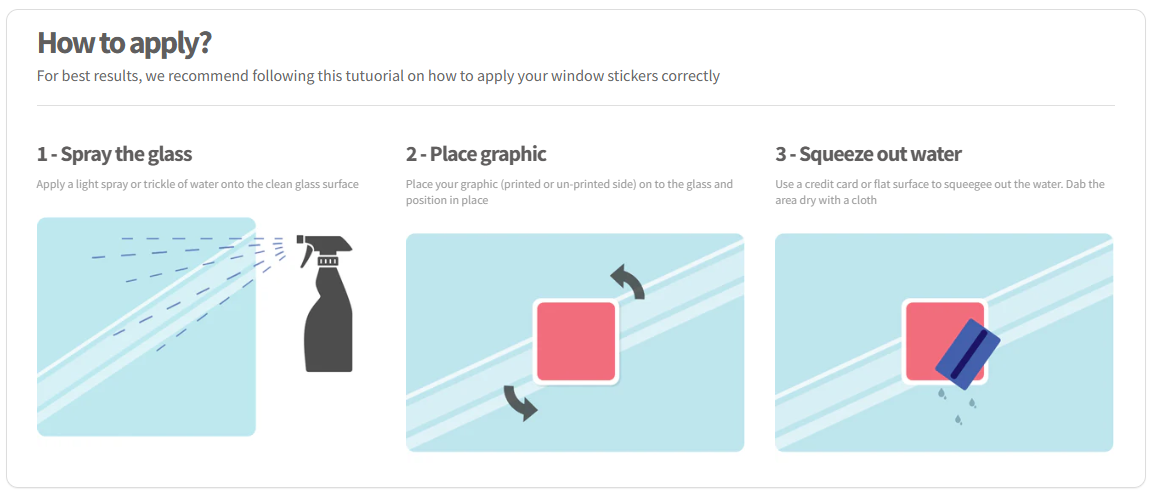Click the "Use a credit card" description
The height and width of the screenshot is (498, 1157).
939,192
